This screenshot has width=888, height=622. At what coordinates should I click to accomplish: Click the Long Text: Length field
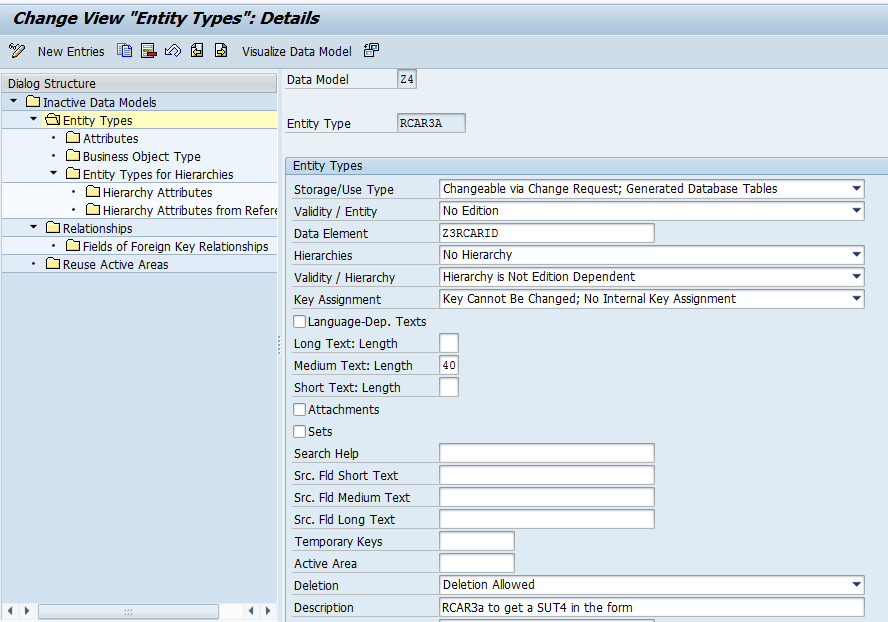pyautogui.click(x=449, y=343)
